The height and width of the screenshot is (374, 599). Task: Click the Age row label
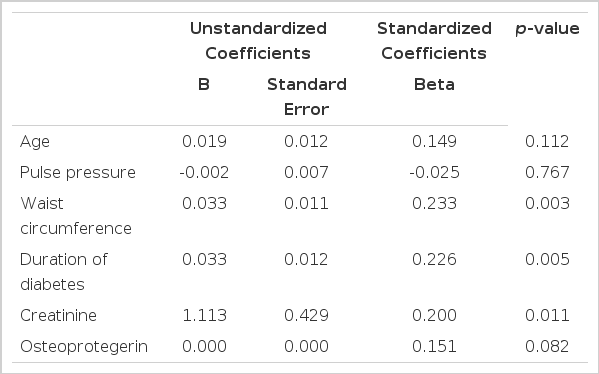35,142
